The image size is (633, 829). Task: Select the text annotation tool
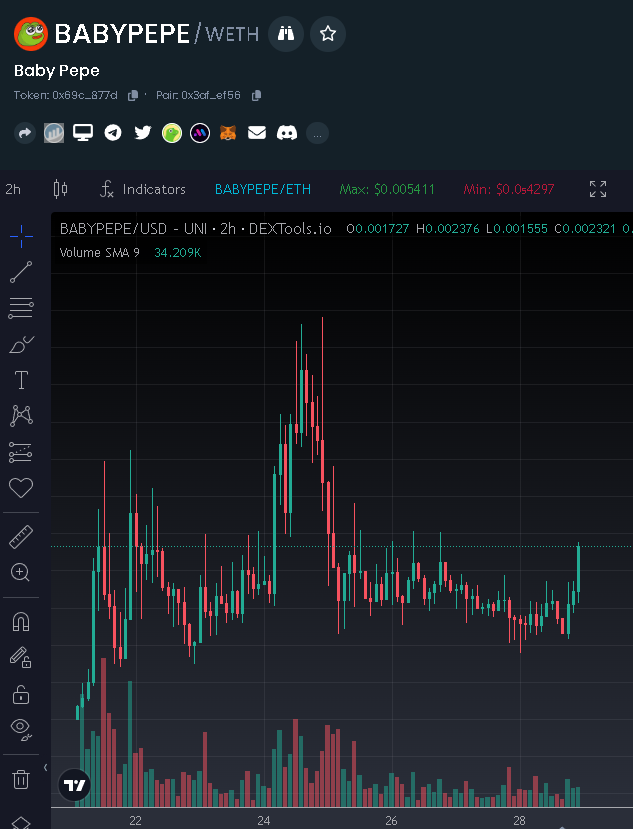[21, 380]
